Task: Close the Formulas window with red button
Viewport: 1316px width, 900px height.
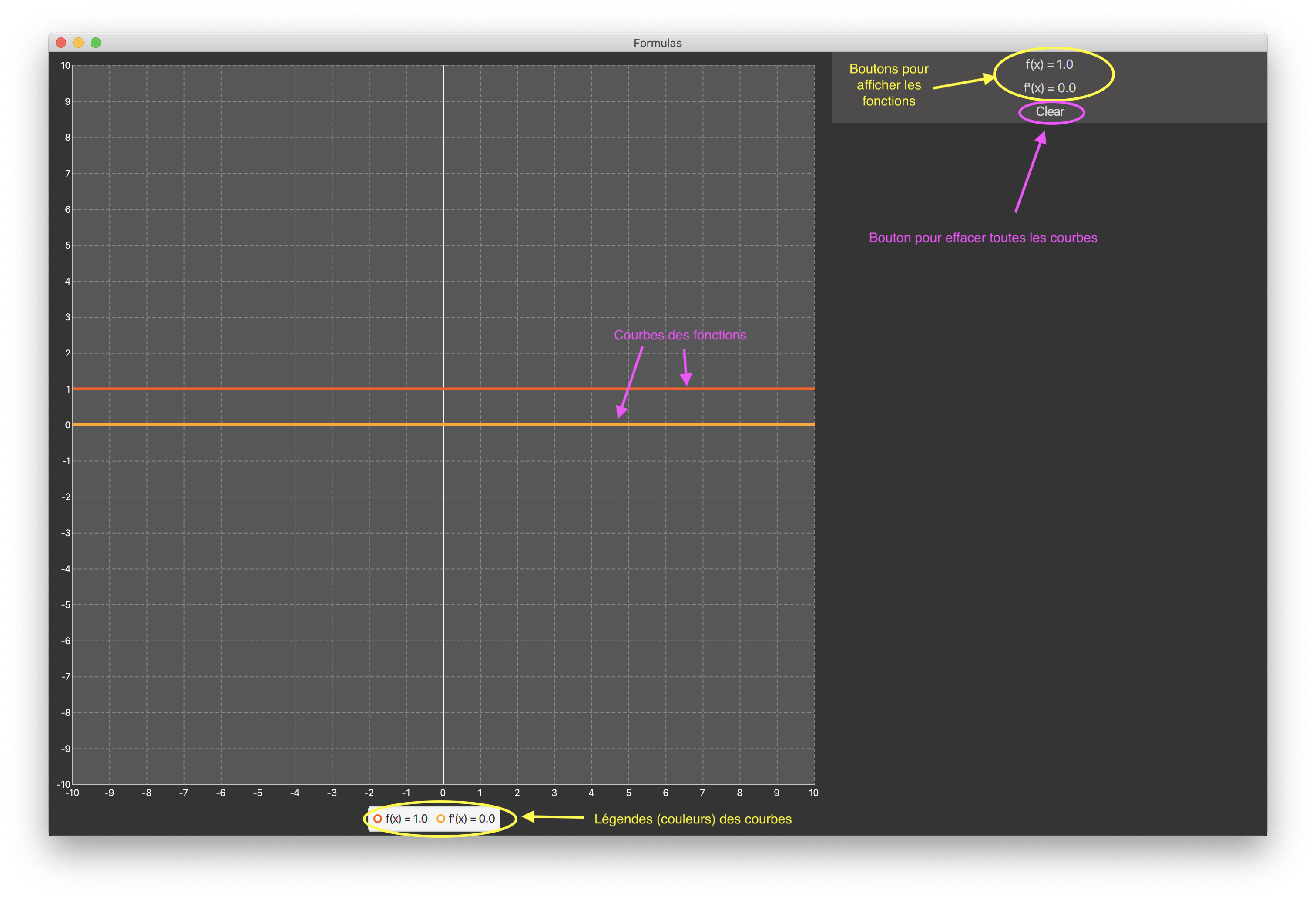Action: pyautogui.click(x=61, y=43)
